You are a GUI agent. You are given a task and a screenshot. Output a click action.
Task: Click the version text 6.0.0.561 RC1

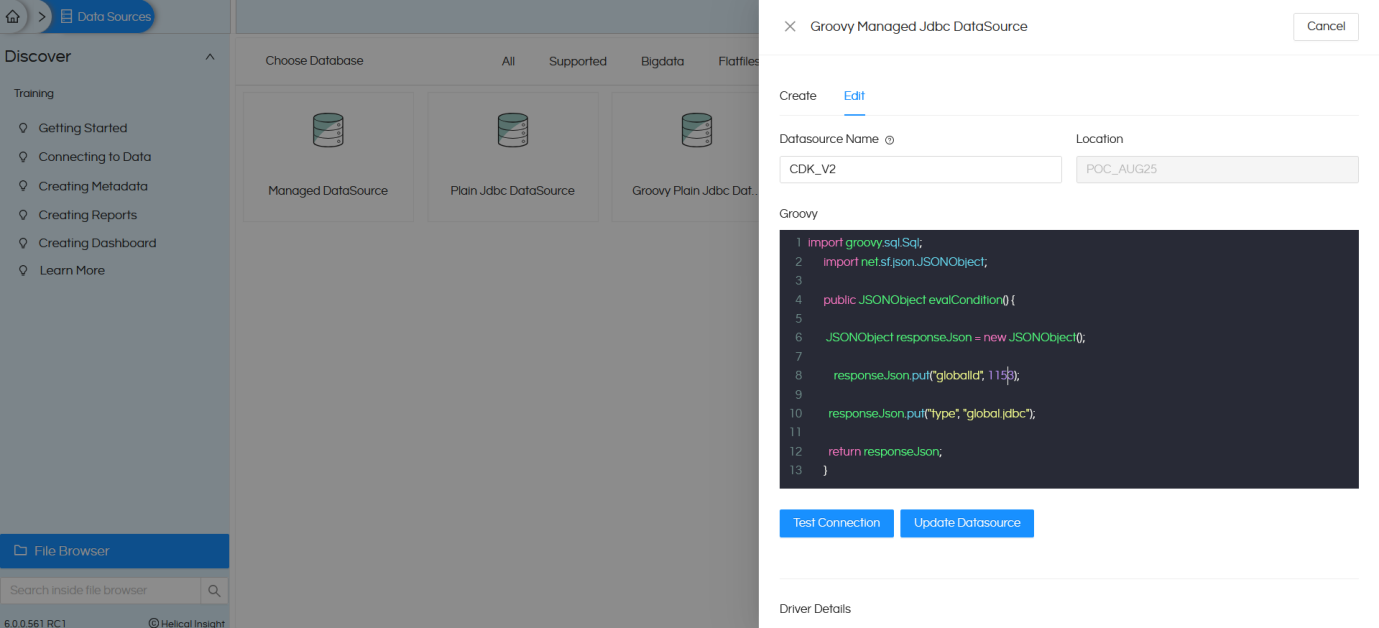(35, 623)
